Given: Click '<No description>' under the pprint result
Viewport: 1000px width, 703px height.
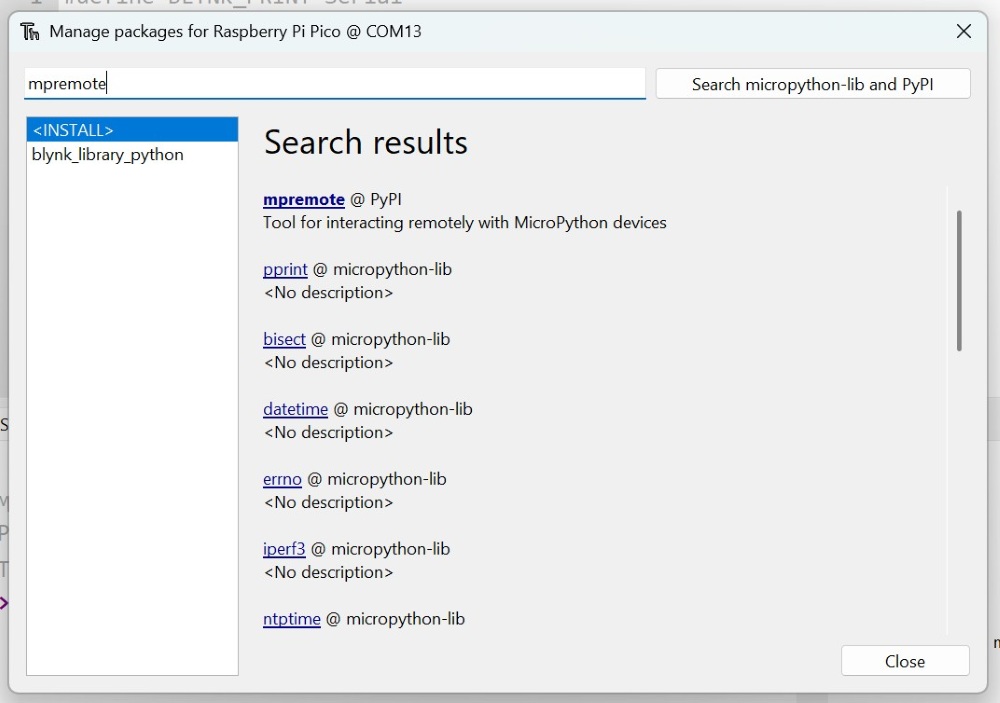Looking at the screenshot, I should pos(328,293).
